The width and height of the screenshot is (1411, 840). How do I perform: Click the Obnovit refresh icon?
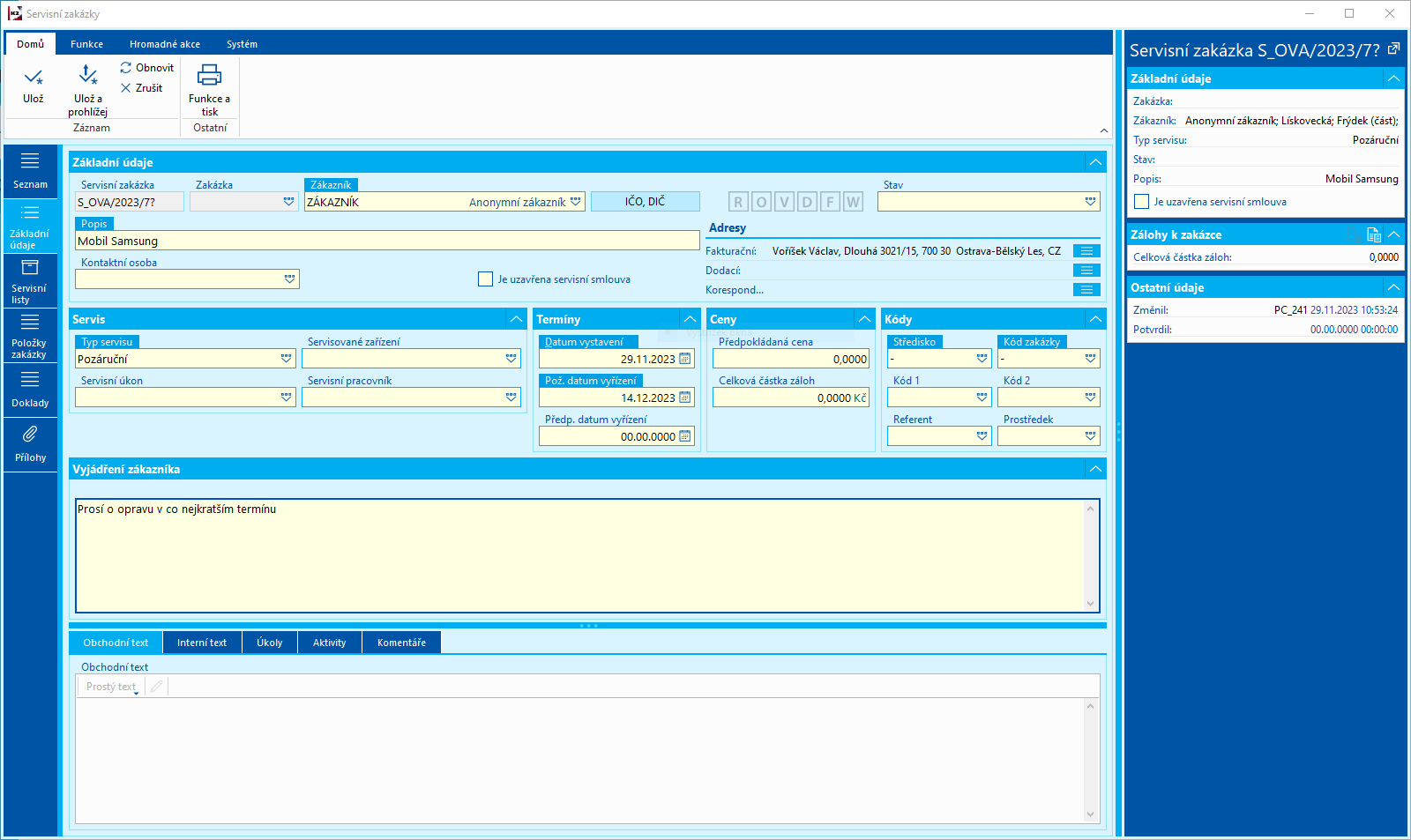(x=126, y=68)
